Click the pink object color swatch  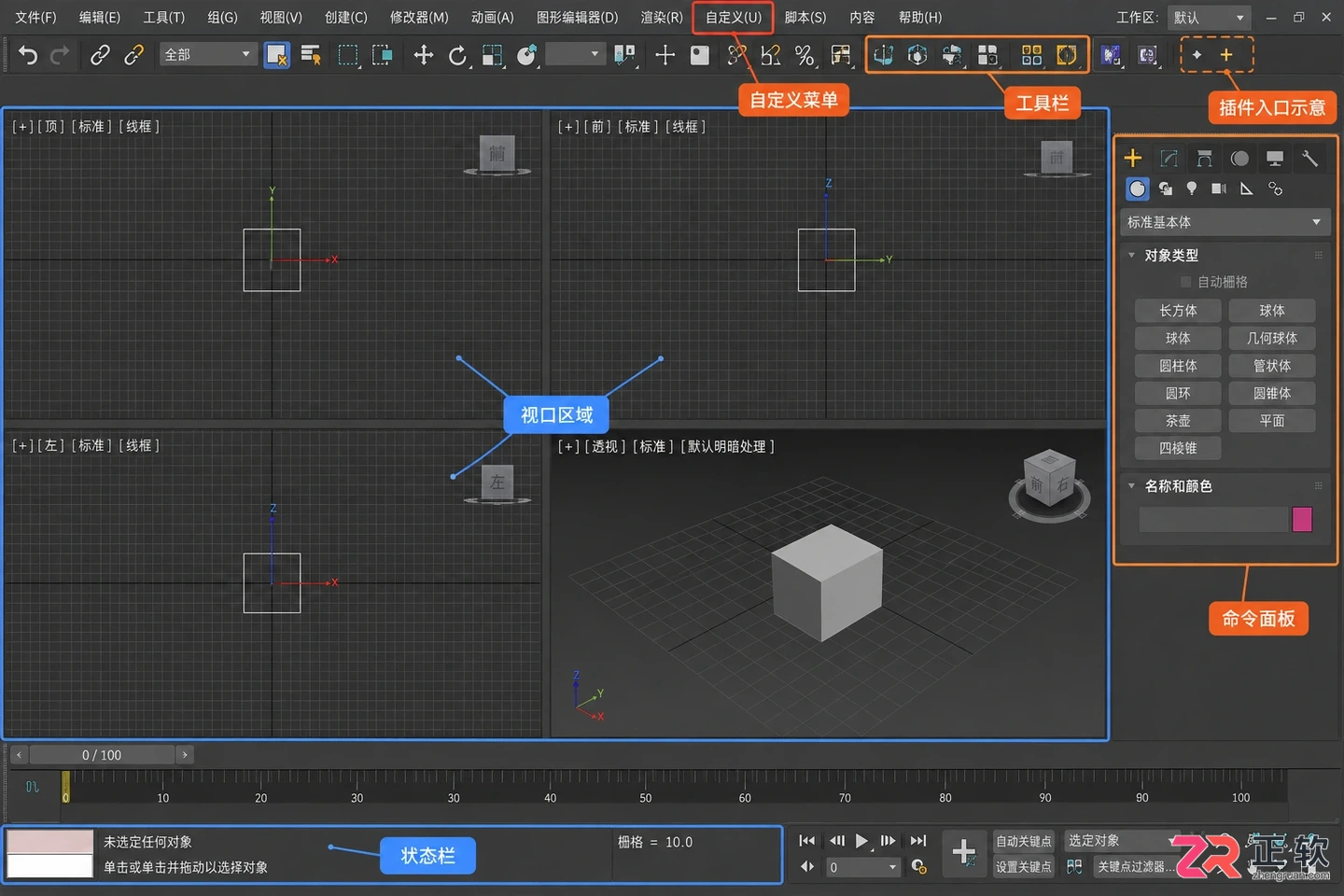pos(1302,520)
